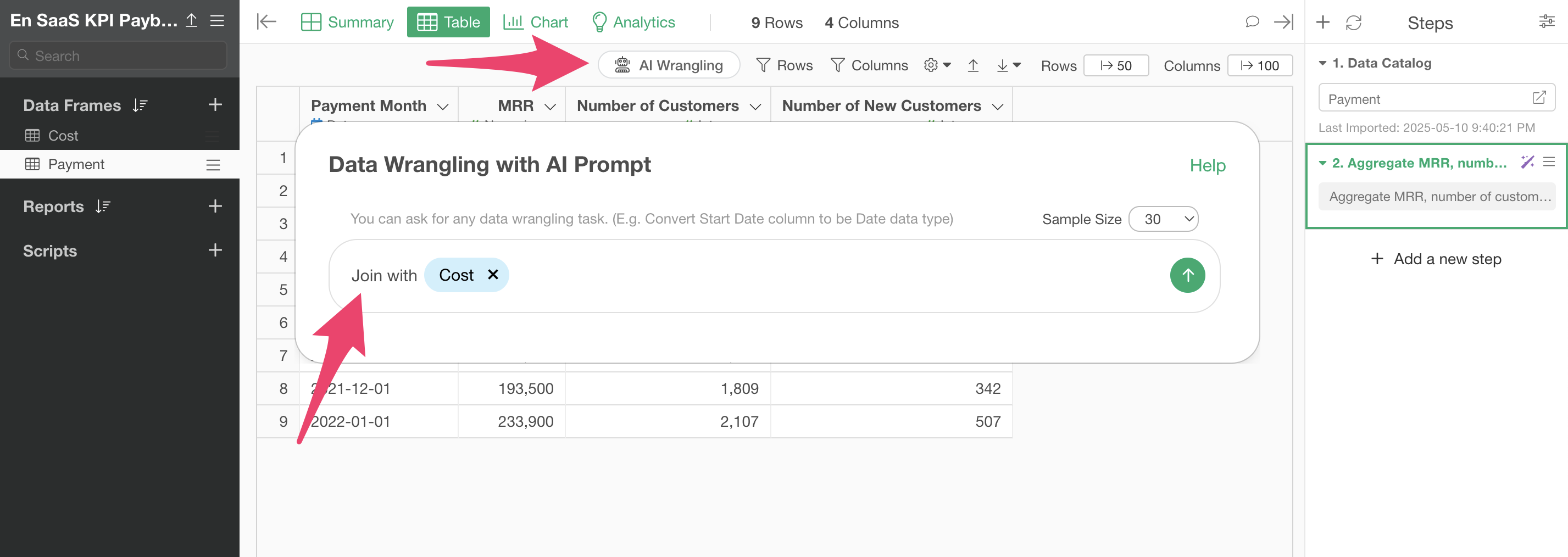This screenshot has width=1568, height=557.
Task: Click the AI Wrangling button
Action: (x=669, y=64)
